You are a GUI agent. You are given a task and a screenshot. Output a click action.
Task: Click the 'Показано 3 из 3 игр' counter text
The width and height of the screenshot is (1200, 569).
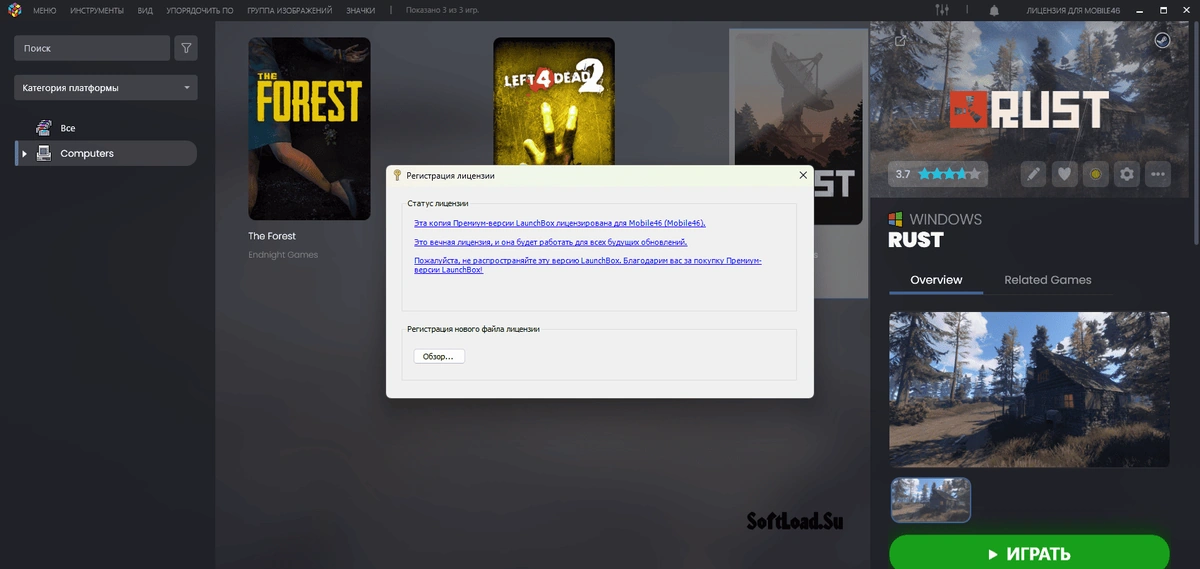[443, 10]
